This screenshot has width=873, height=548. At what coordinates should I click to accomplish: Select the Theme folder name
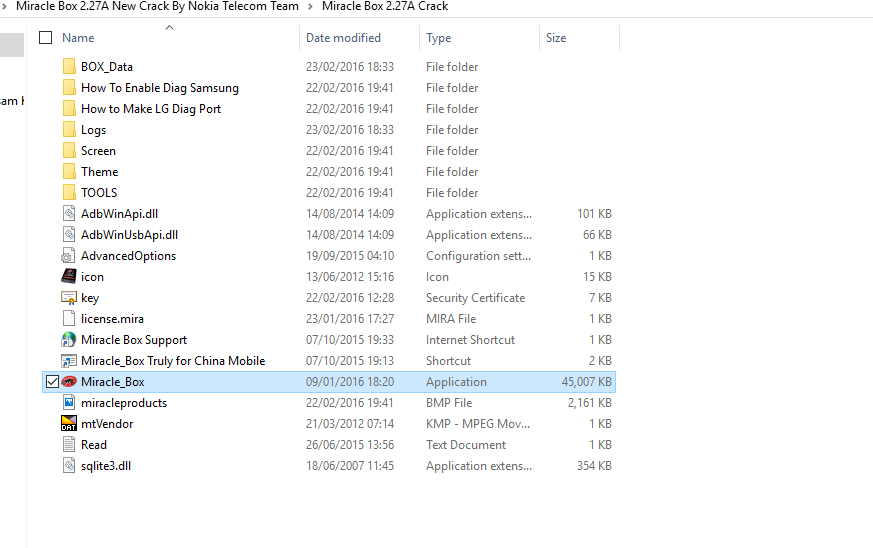[99, 172]
